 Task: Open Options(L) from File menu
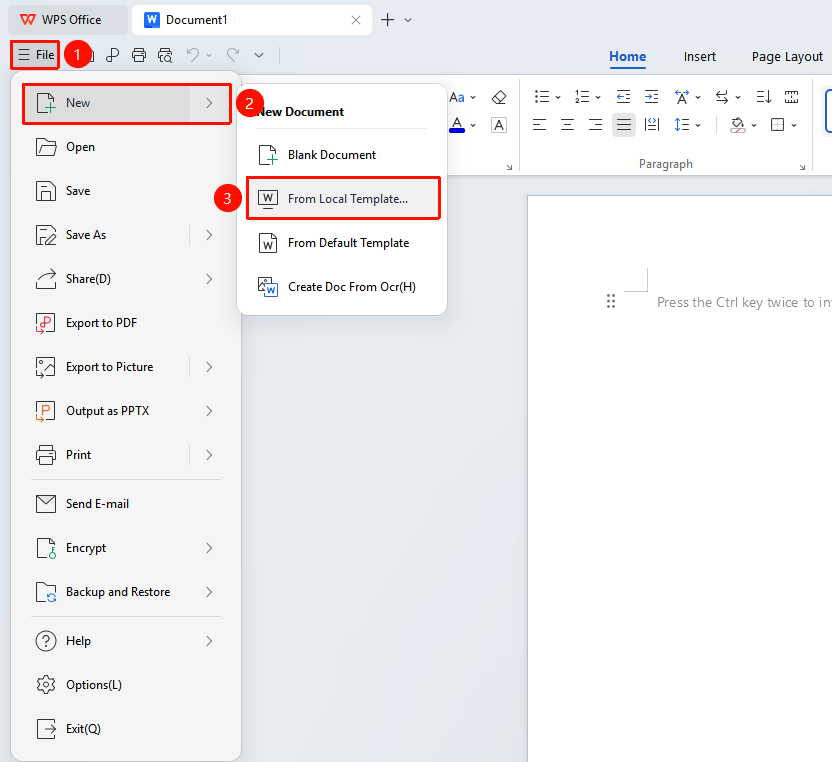pyautogui.click(x=126, y=685)
